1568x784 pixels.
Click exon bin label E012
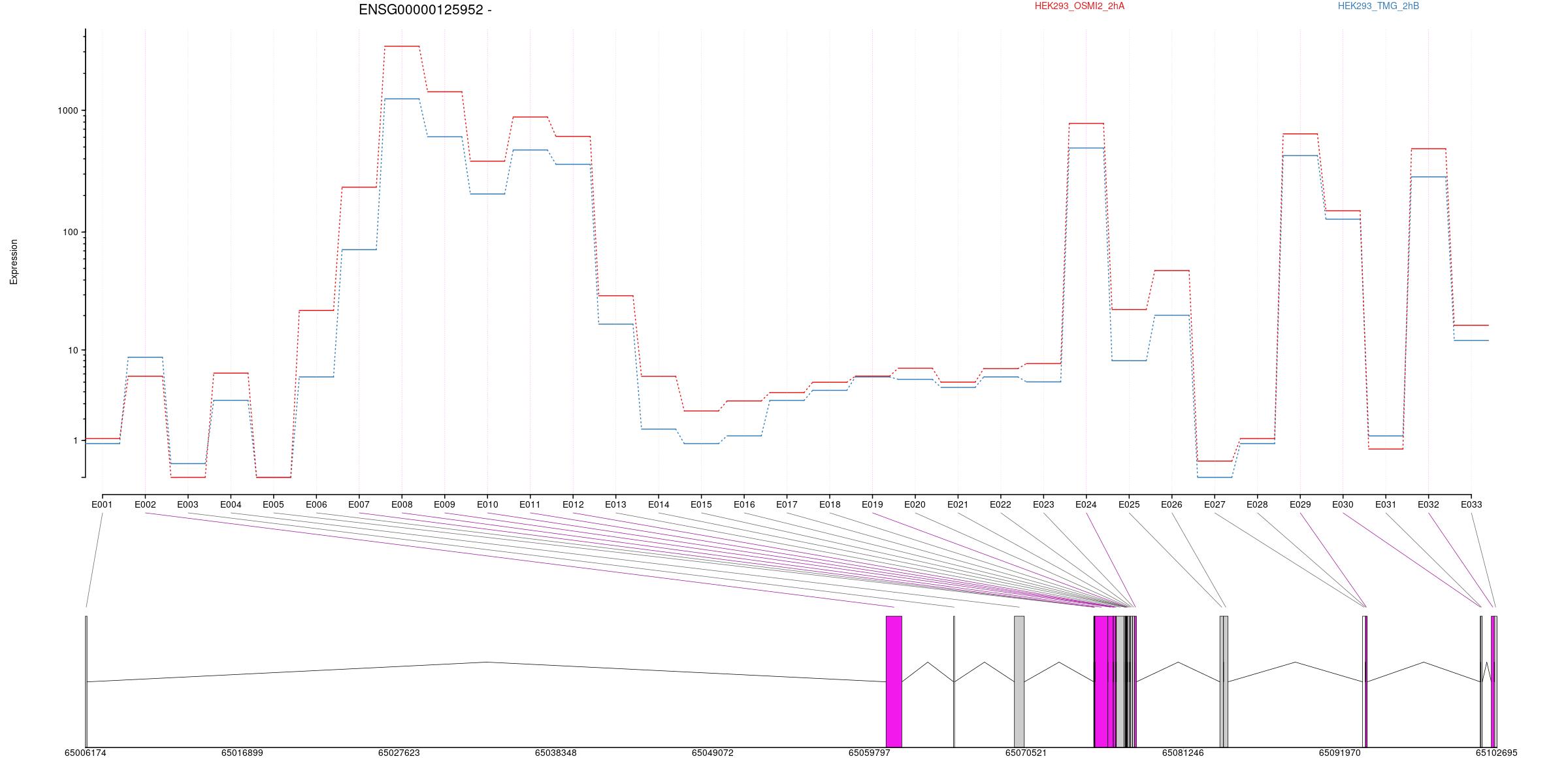click(x=573, y=504)
